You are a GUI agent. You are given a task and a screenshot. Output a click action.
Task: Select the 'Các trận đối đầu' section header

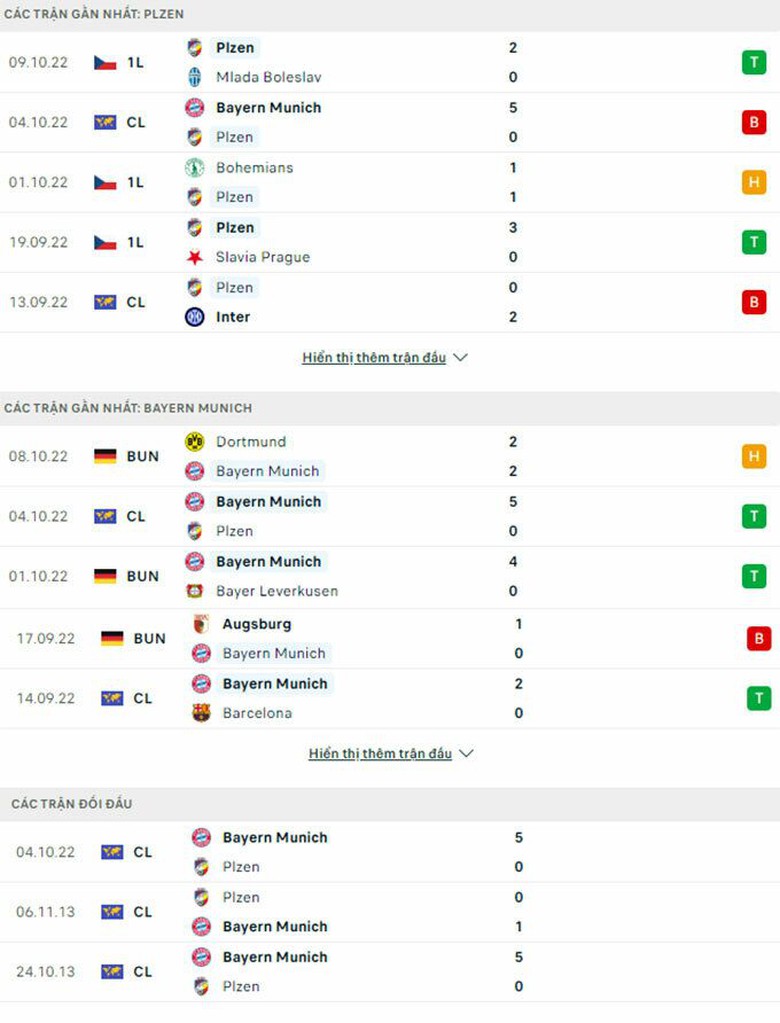pyautogui.click(x=72, y=804)
